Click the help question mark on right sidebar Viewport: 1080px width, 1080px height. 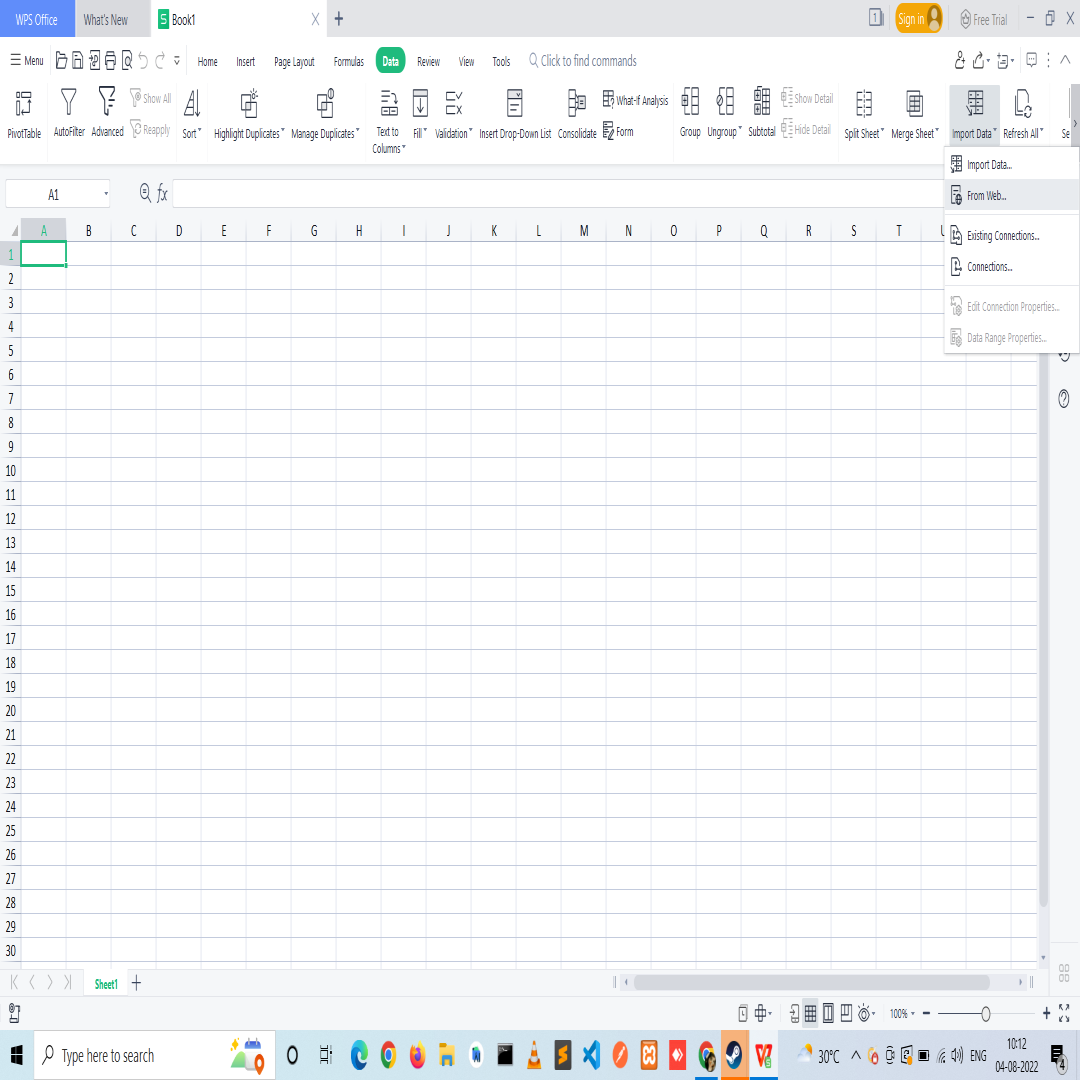click(1064, 398)
